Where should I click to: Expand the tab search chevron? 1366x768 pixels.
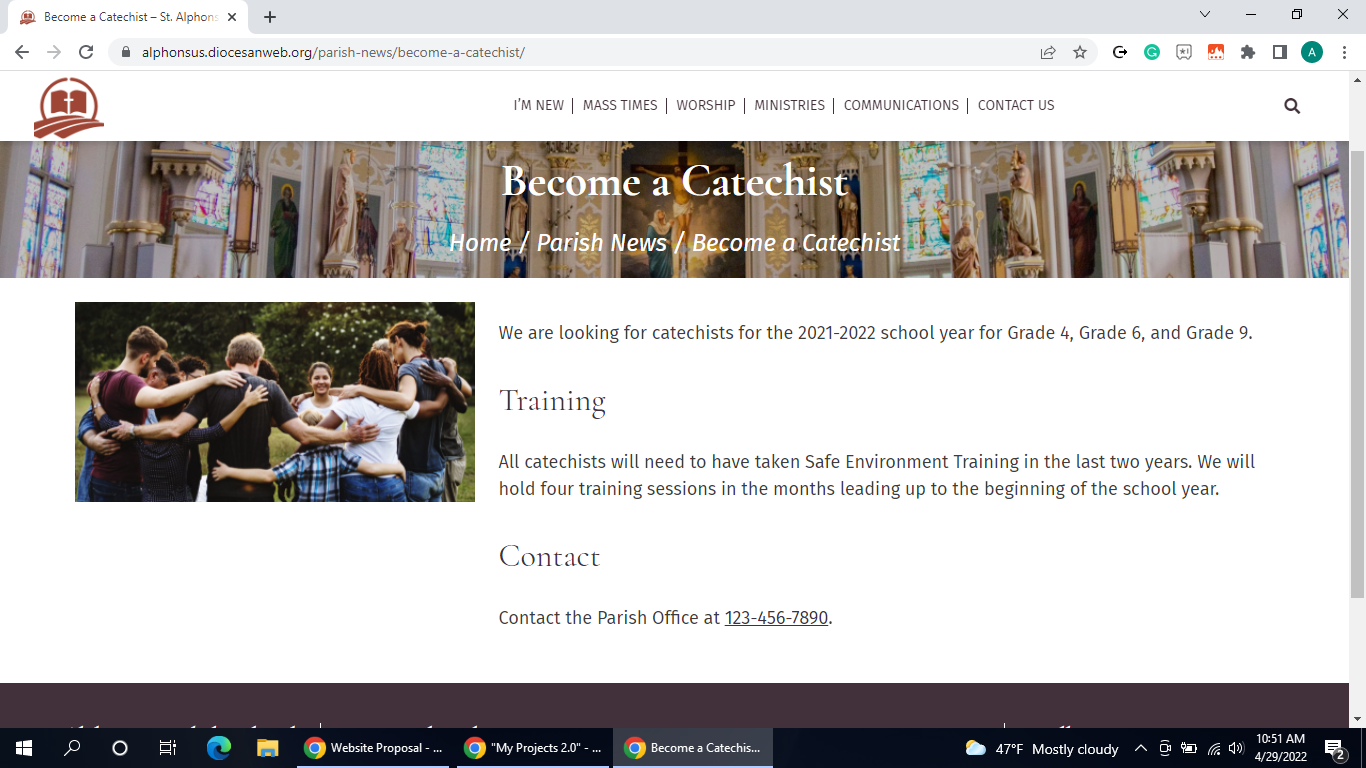1205,15
